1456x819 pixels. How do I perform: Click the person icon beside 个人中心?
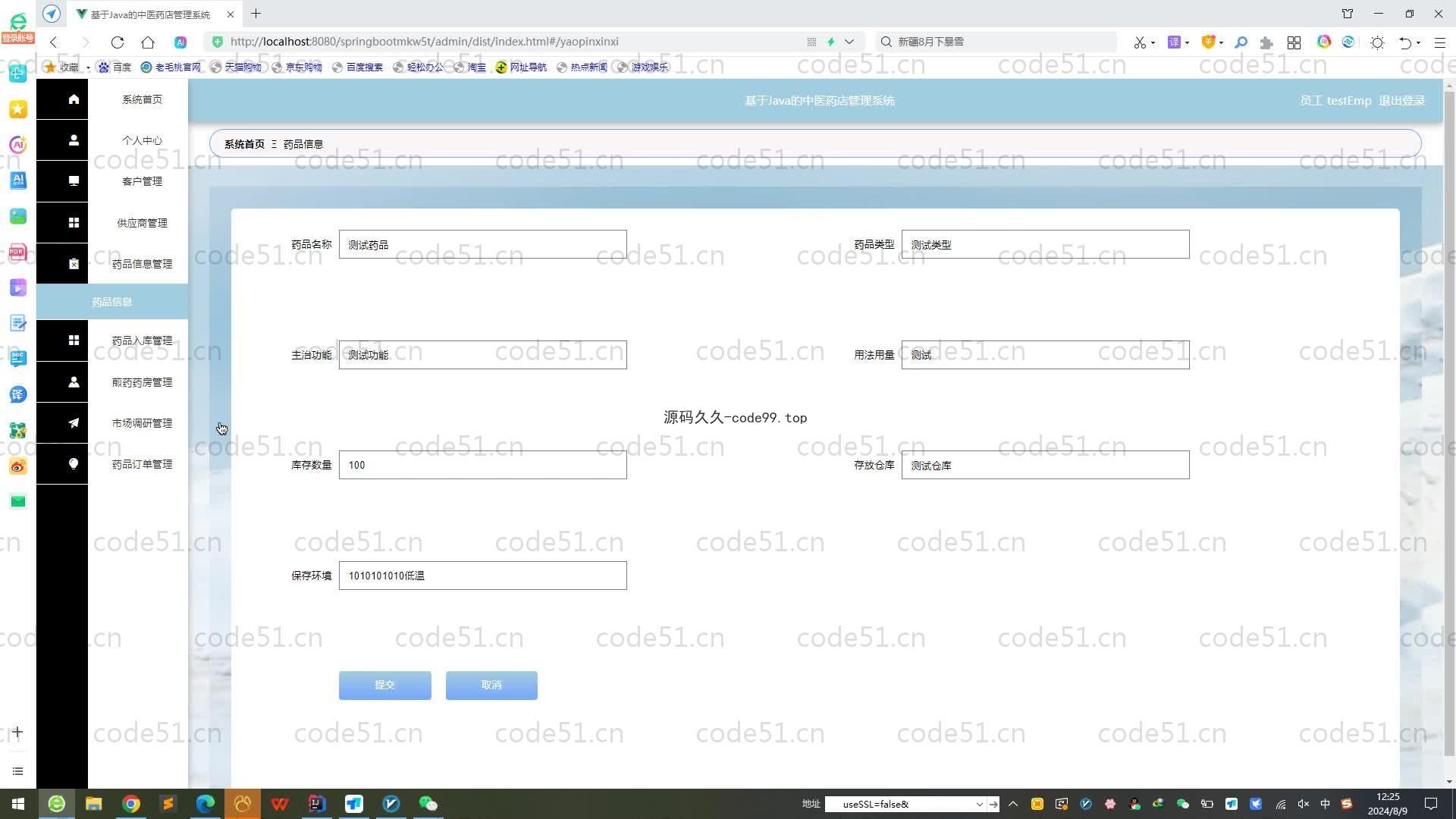(x=74, y=140)
